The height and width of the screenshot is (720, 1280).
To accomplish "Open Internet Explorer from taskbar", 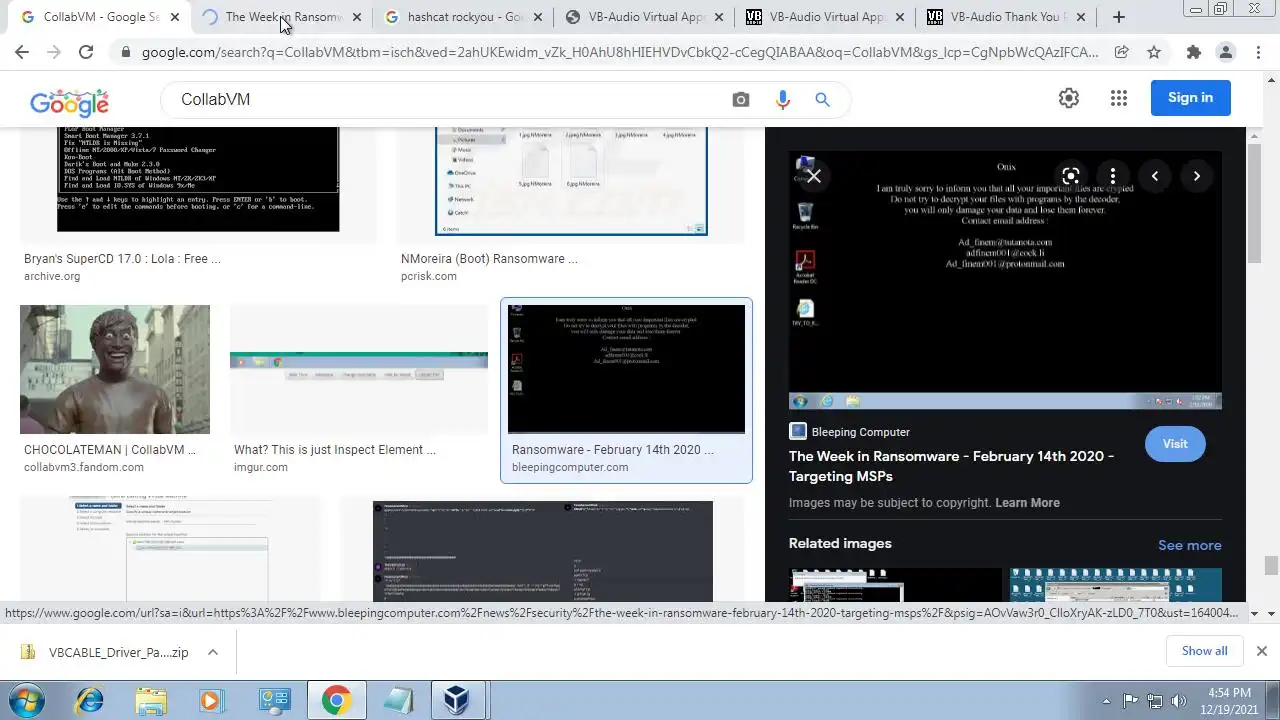I will pos(91,700).
